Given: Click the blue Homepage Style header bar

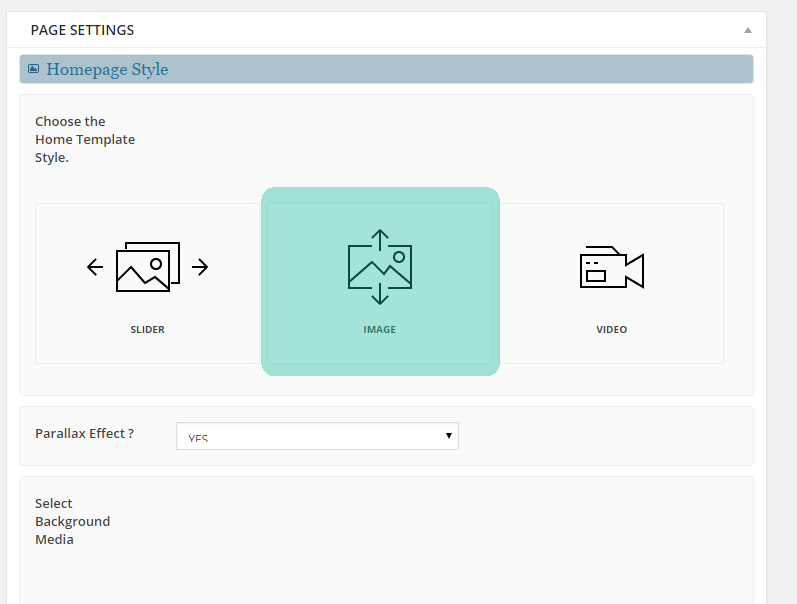Looking at the screenshot, I should 450,69.
